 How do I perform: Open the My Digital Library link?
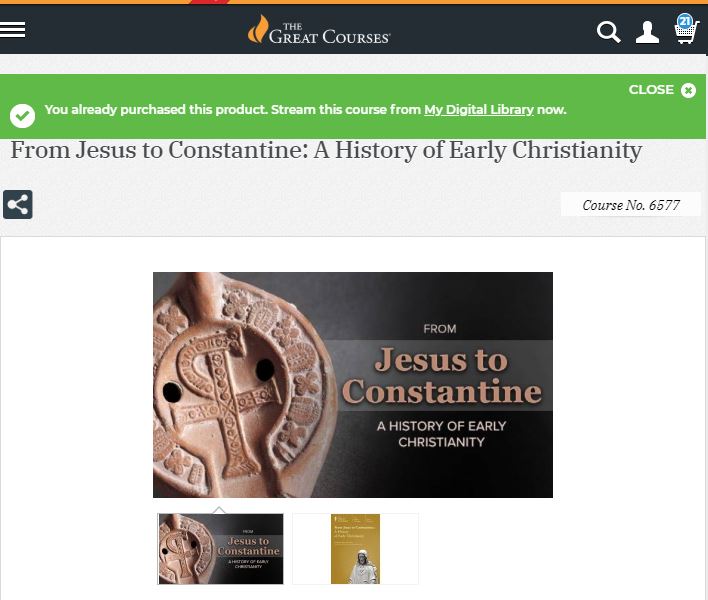(x=479, y=110)
